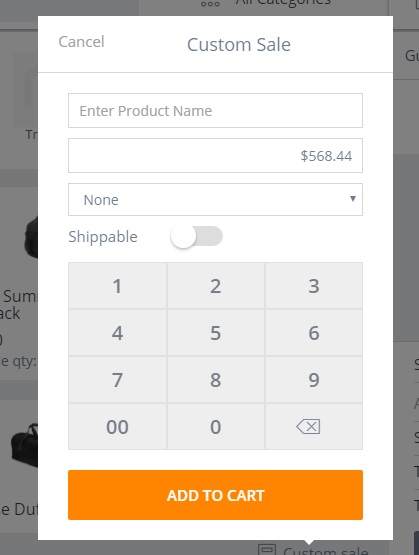Tap the 00 key on keypad

click(117, 427)
